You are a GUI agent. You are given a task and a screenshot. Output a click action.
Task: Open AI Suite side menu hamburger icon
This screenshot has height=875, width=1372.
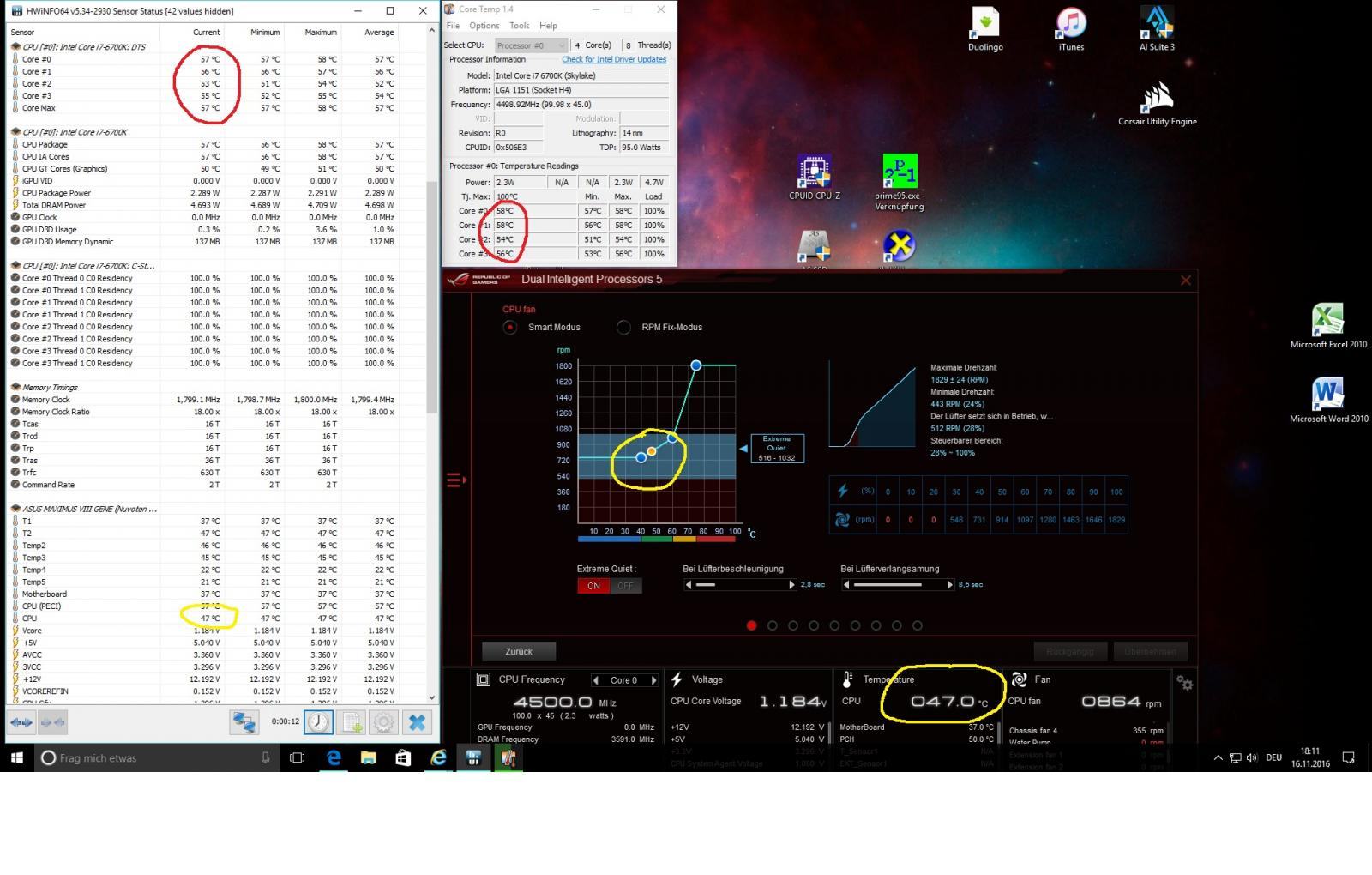point(456,480)
